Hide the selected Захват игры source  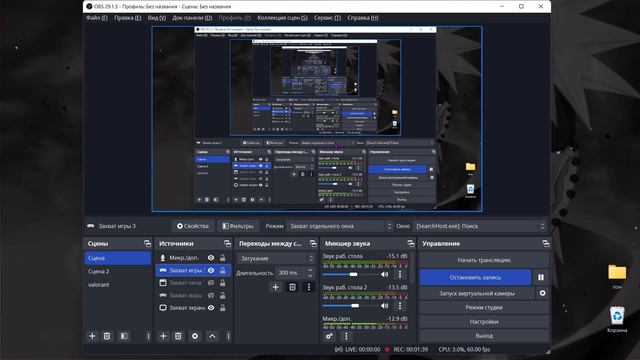(x=211, y=270)
